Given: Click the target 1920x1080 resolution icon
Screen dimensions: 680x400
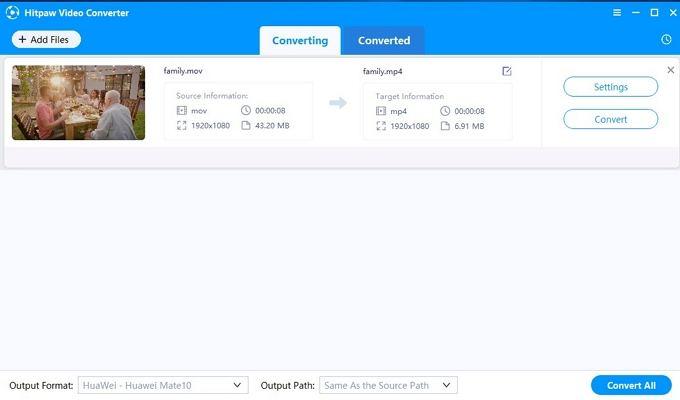Looking at the screenshot, I should coord(381,126).
